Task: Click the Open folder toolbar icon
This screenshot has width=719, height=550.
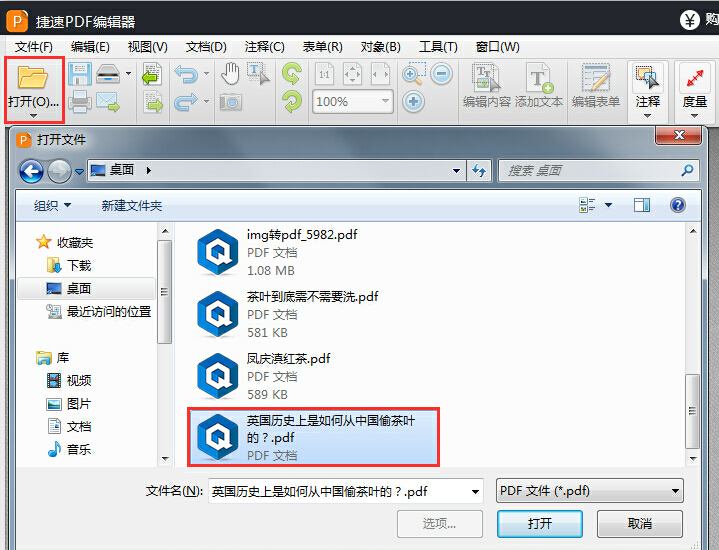Action: 33,77
